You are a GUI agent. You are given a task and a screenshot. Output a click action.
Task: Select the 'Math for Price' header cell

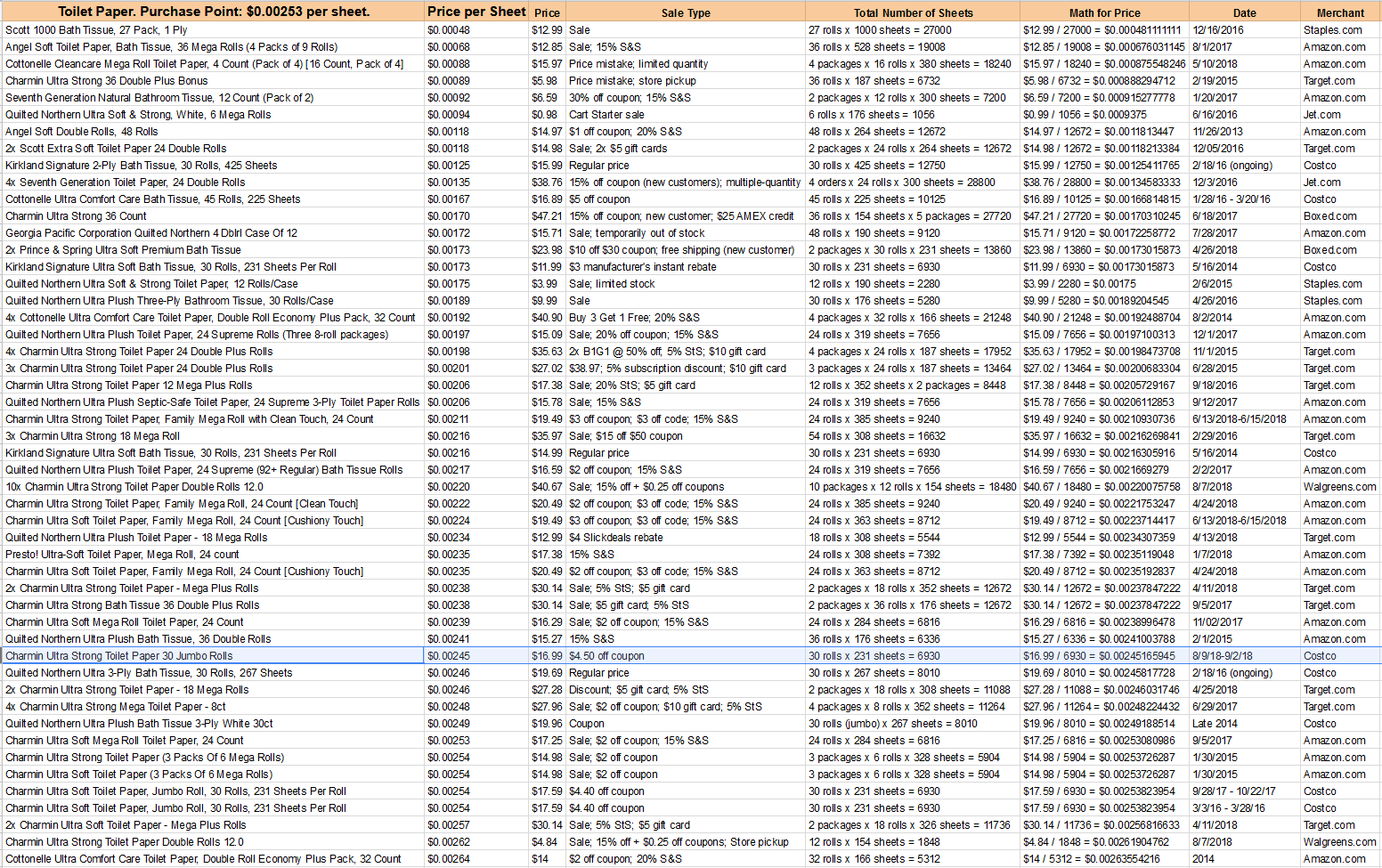coord(1104,12)
